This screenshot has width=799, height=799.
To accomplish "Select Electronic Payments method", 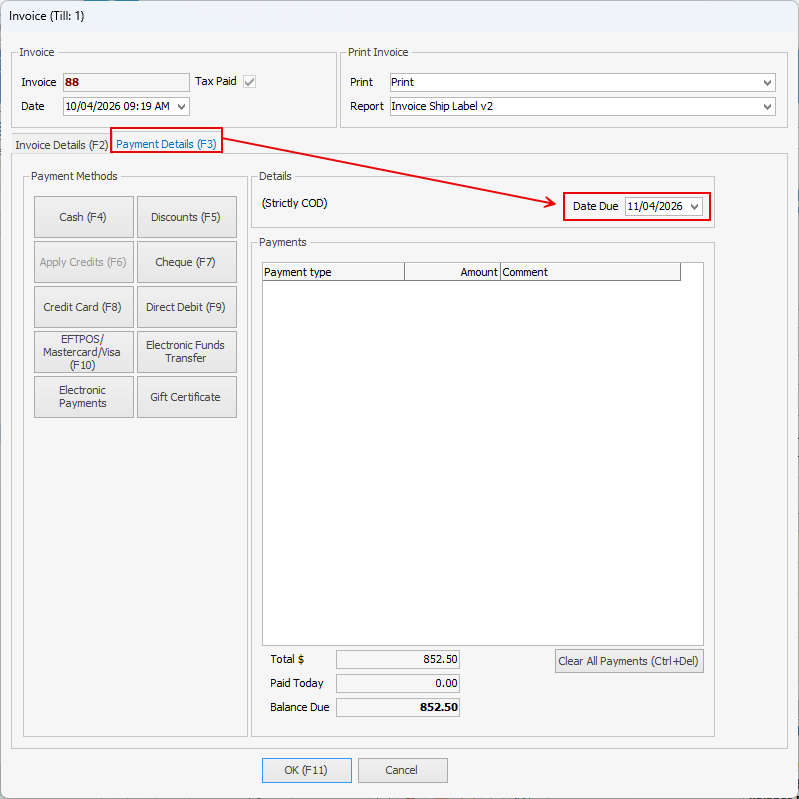I will click(83, 397).
